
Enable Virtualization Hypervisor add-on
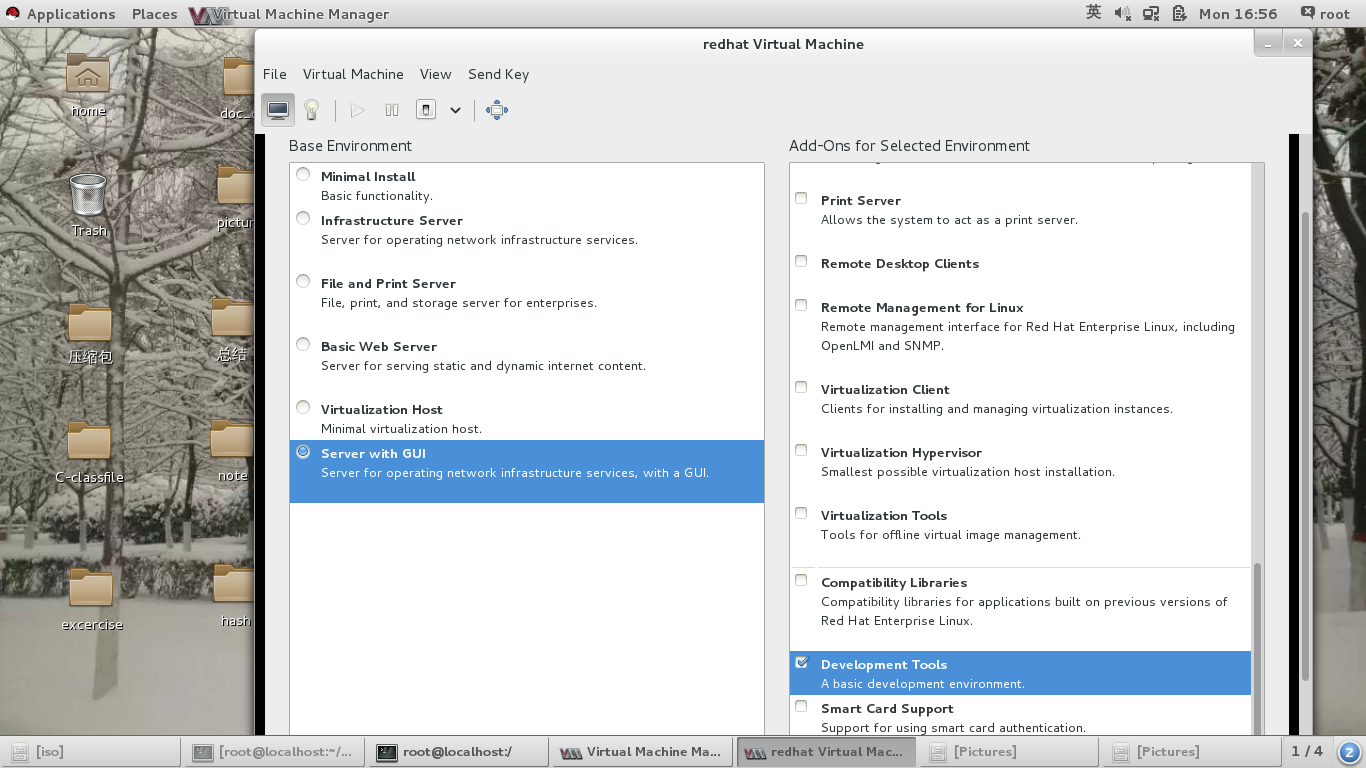pos(801,450)
